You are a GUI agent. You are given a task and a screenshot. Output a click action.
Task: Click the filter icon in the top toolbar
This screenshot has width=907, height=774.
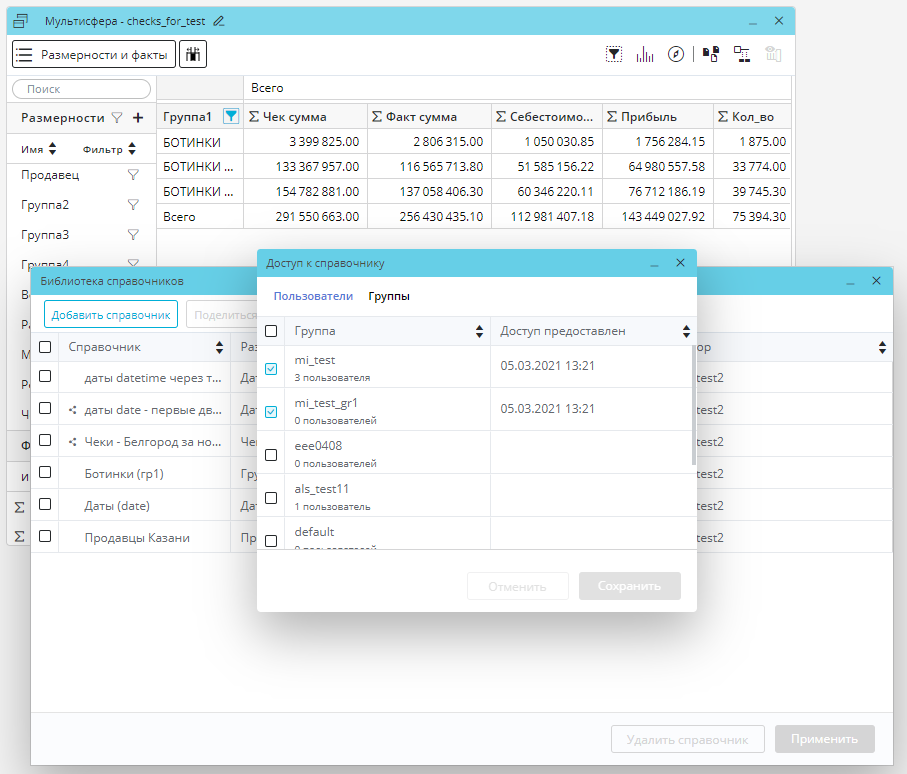tap(614, 55)
